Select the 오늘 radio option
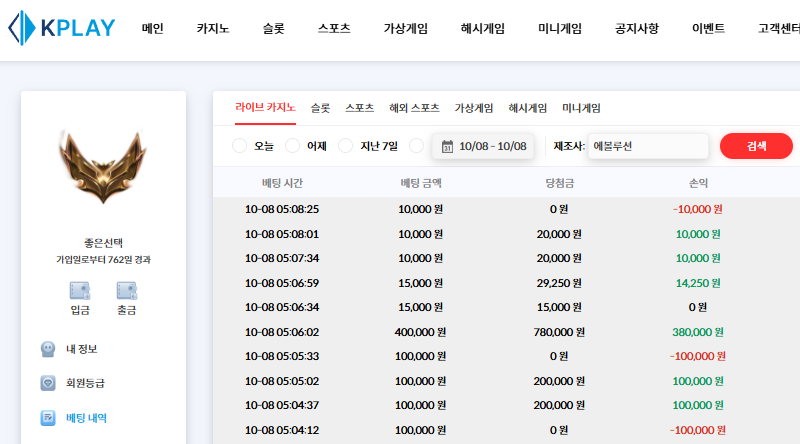Viewport: 800px width, 444px height. [239, 146]
